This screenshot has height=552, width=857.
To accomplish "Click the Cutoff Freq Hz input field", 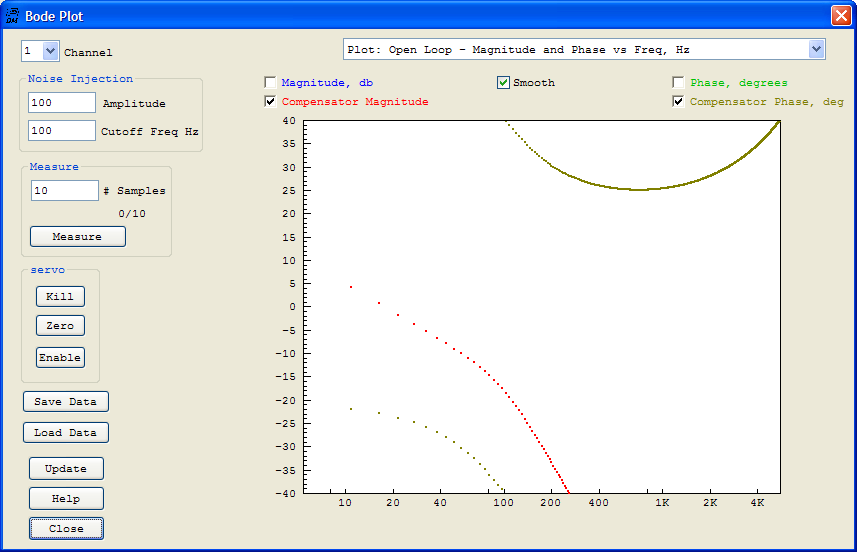I will point(62,131).
